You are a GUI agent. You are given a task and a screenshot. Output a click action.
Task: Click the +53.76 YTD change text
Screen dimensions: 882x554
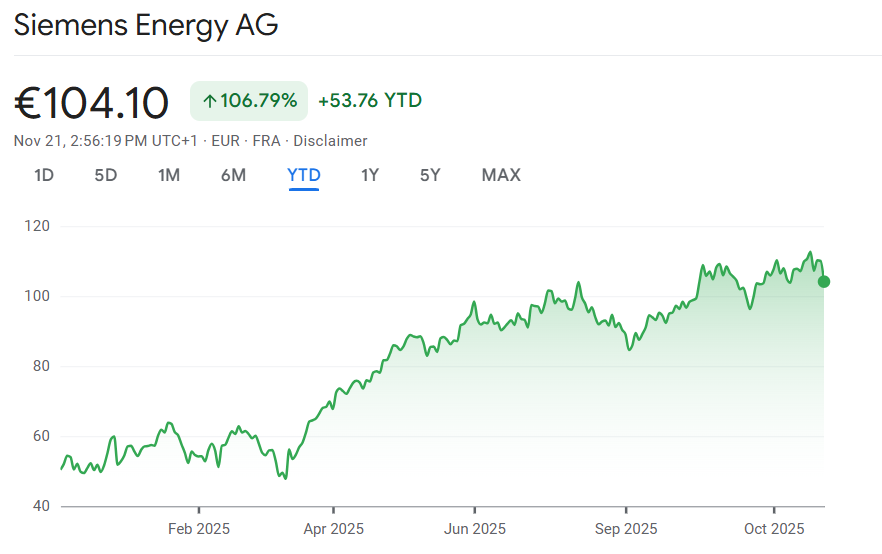click(x=370, y=100)
